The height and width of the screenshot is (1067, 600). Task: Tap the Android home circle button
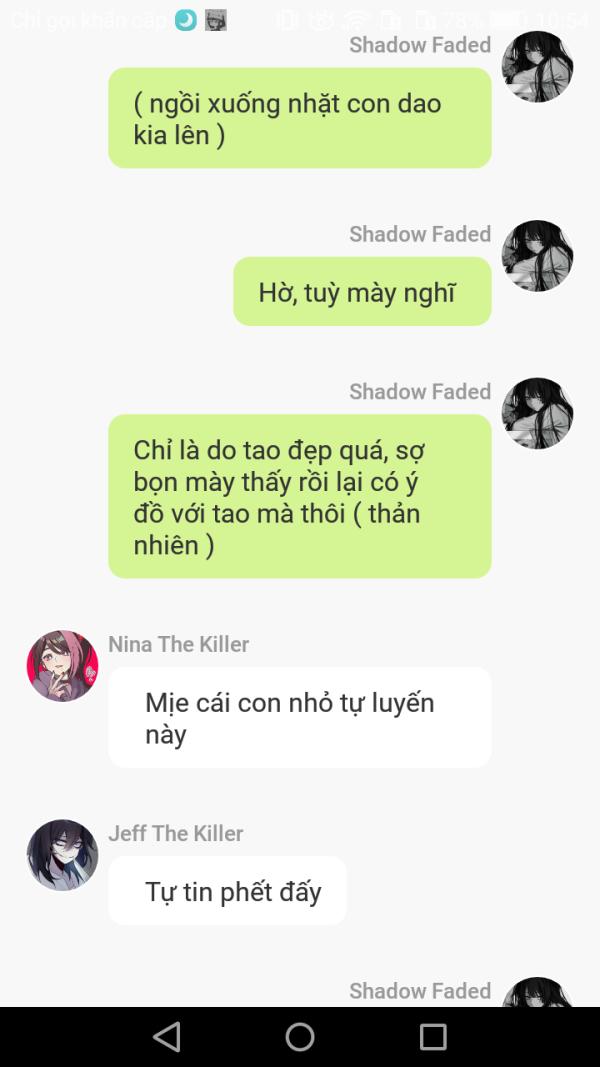[300, 1037]
